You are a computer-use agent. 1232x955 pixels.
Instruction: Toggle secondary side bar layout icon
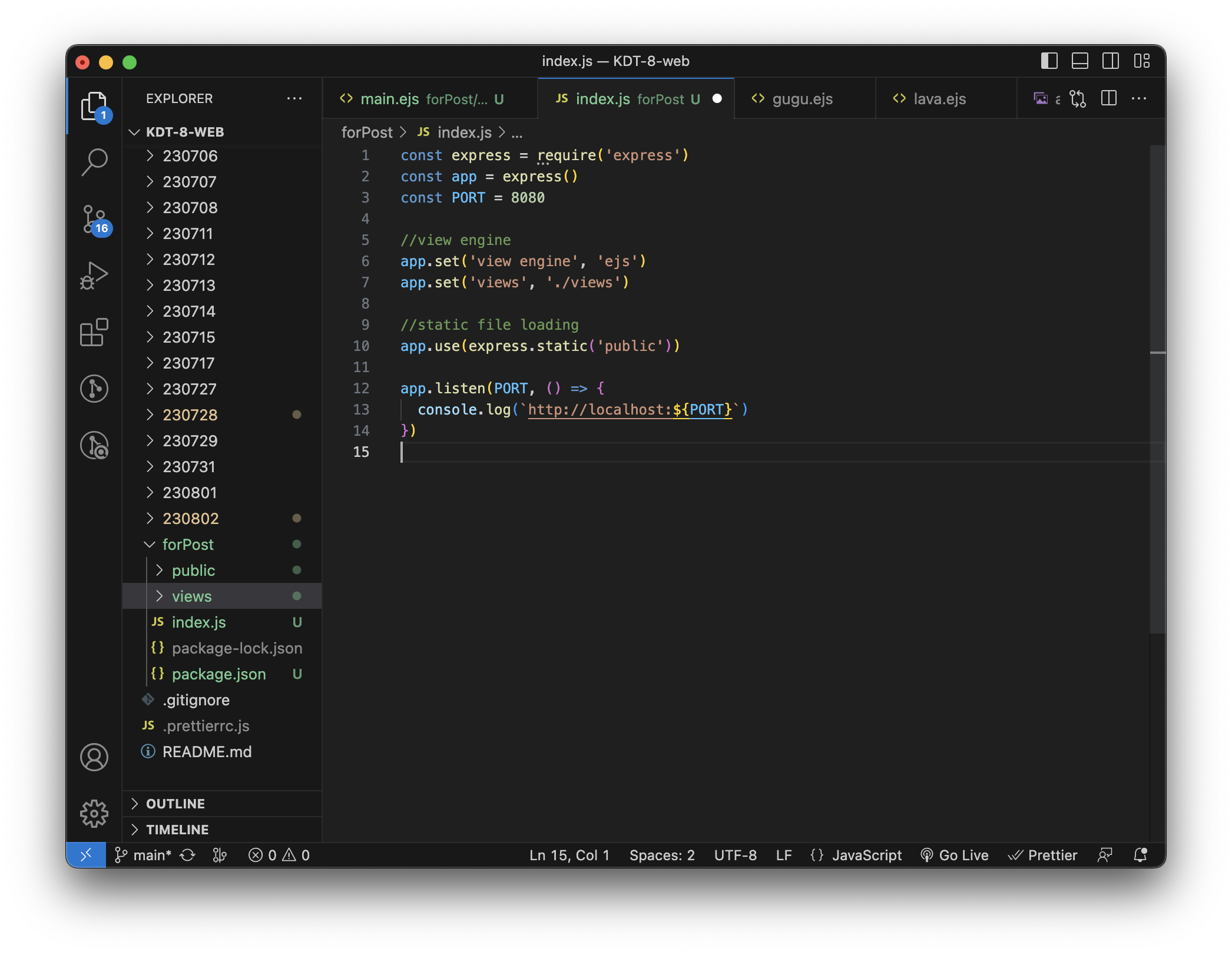[x=1111, y=61]
